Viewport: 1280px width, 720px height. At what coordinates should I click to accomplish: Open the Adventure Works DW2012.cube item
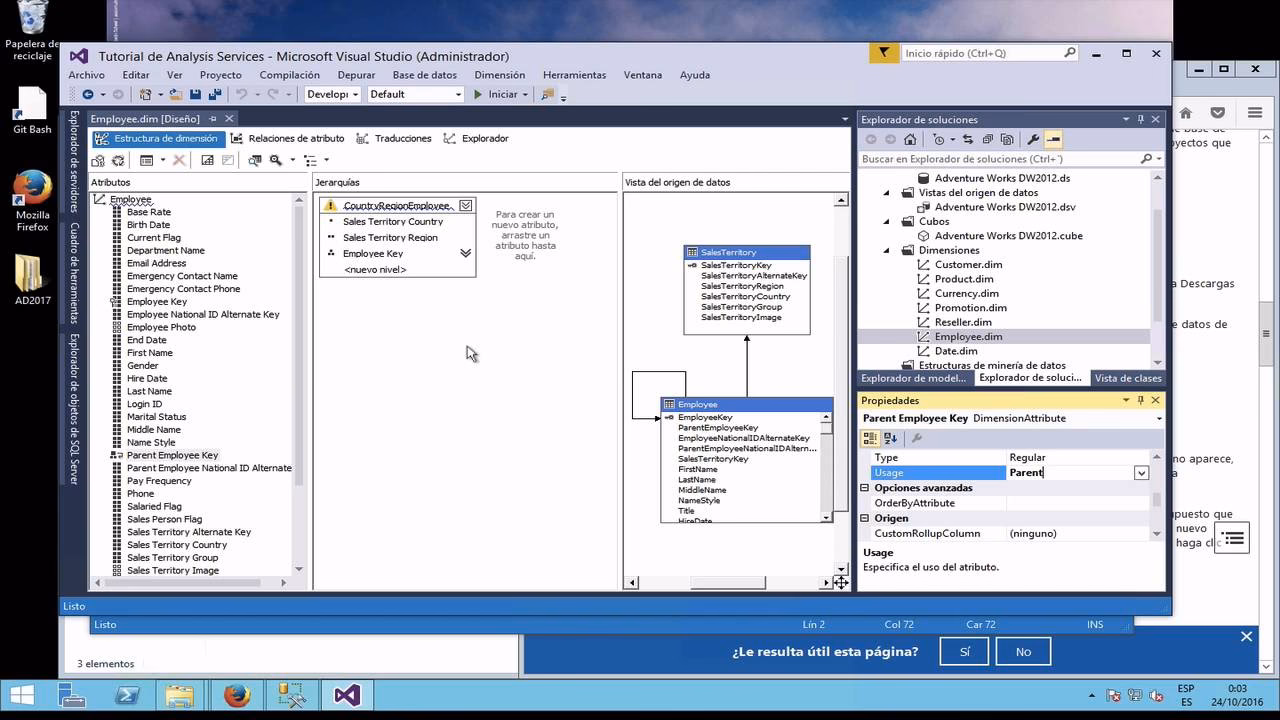coord(1008,236)
